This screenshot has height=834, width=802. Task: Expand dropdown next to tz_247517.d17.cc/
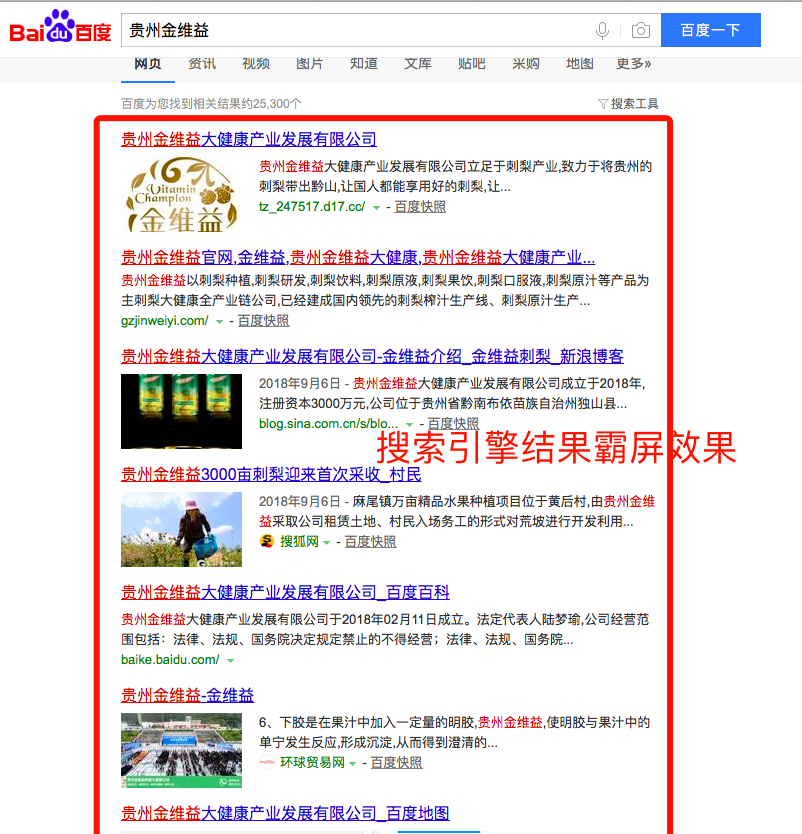(377, 207)
